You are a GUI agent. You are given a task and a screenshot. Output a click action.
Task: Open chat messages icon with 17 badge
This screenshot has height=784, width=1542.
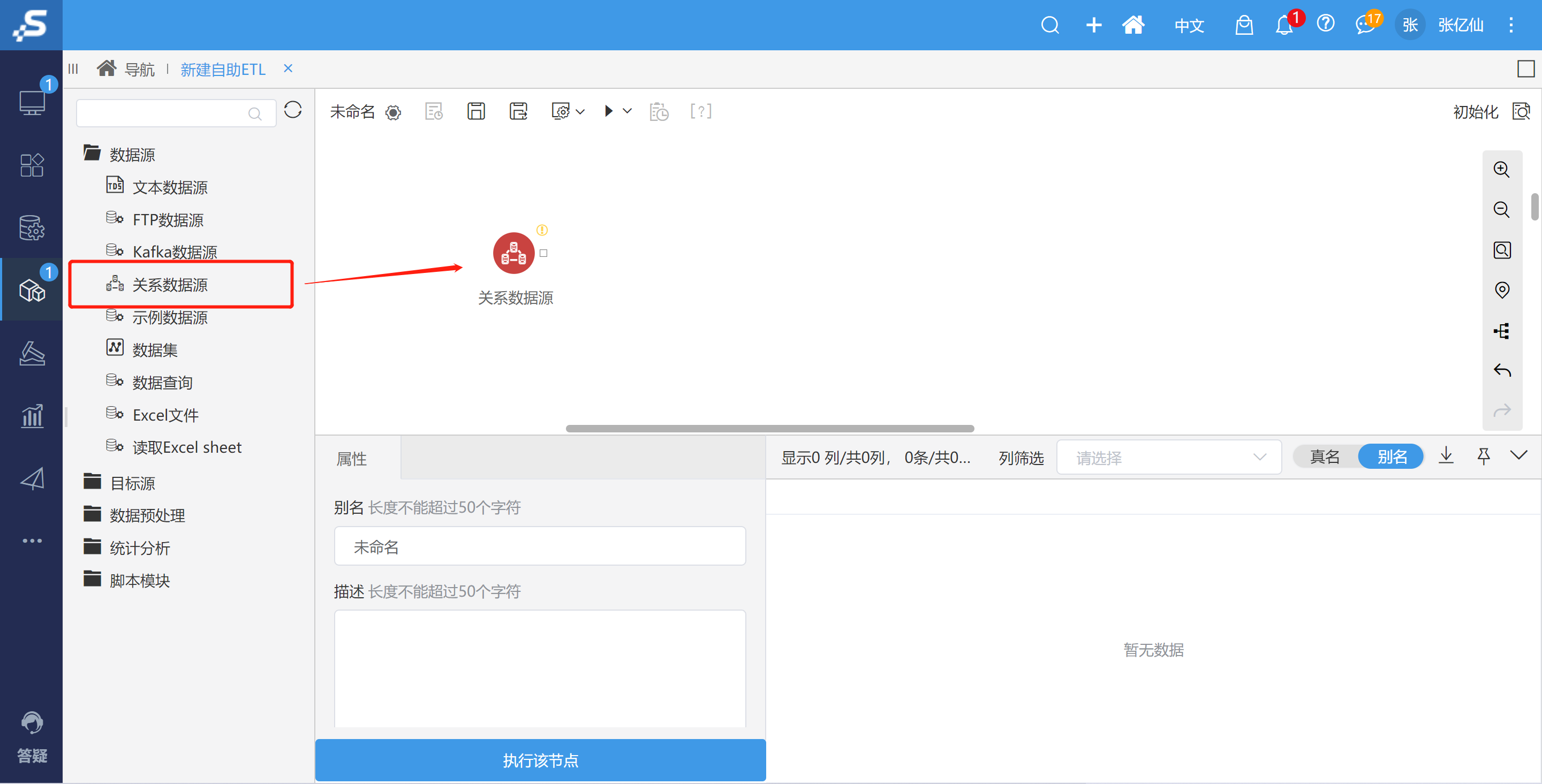point(1365,25)
